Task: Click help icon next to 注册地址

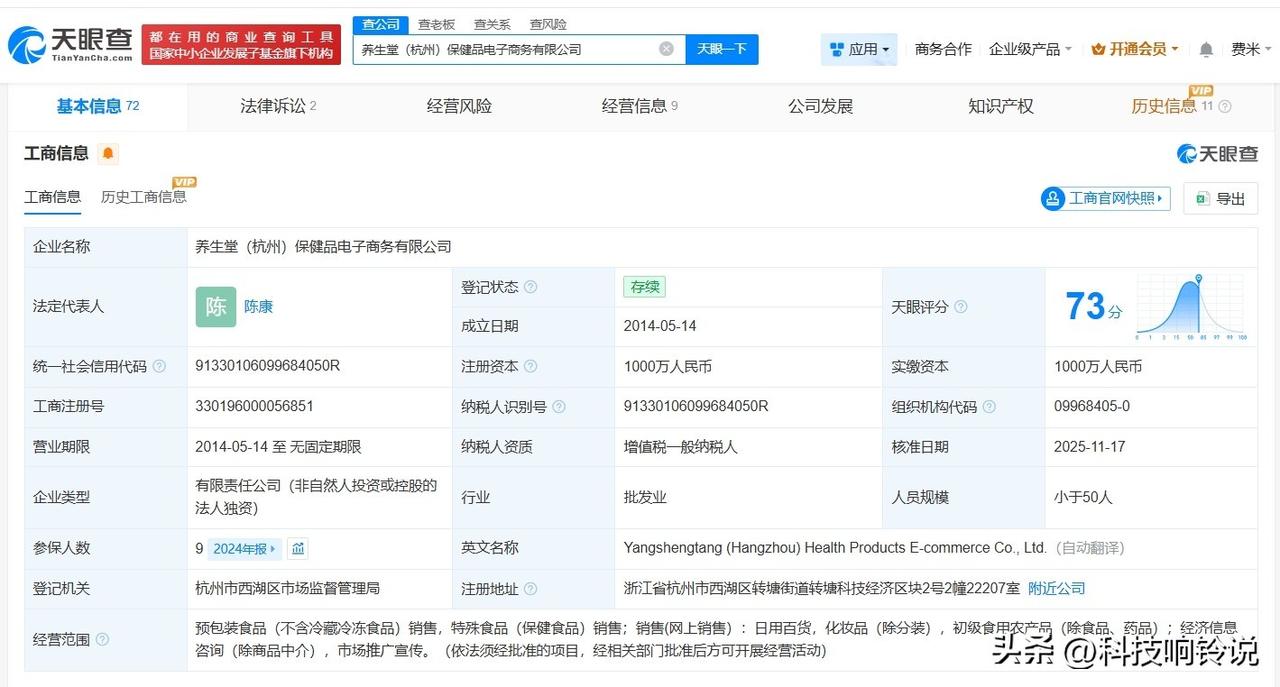Action: point(530,589)
